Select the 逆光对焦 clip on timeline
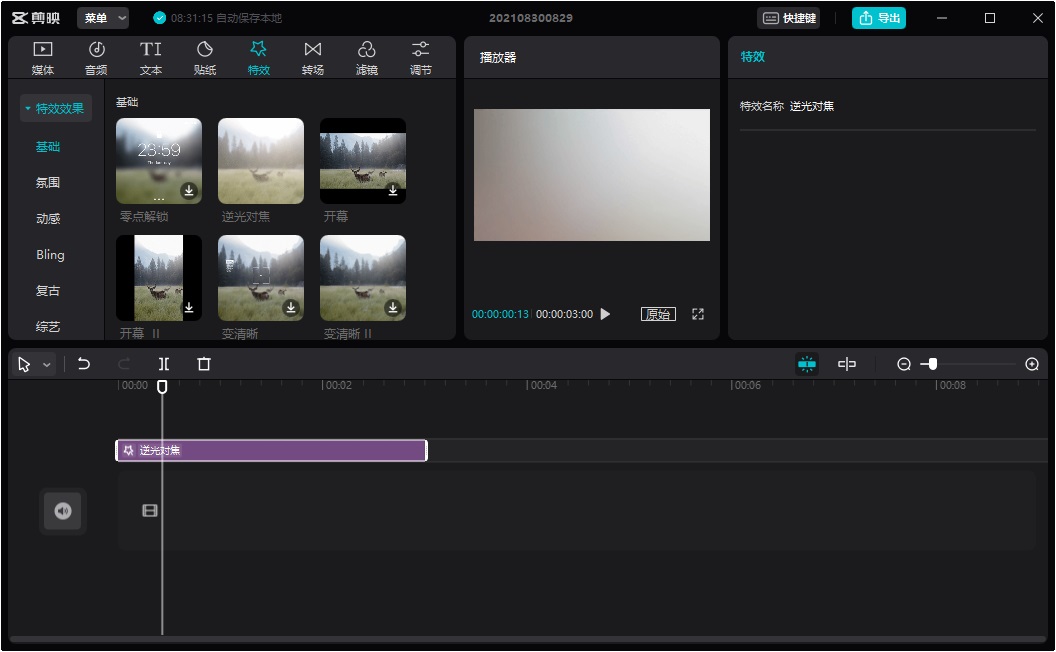The width and height of the screenshot is (1056, 652). pyautogui.click(x=271, y=450)
